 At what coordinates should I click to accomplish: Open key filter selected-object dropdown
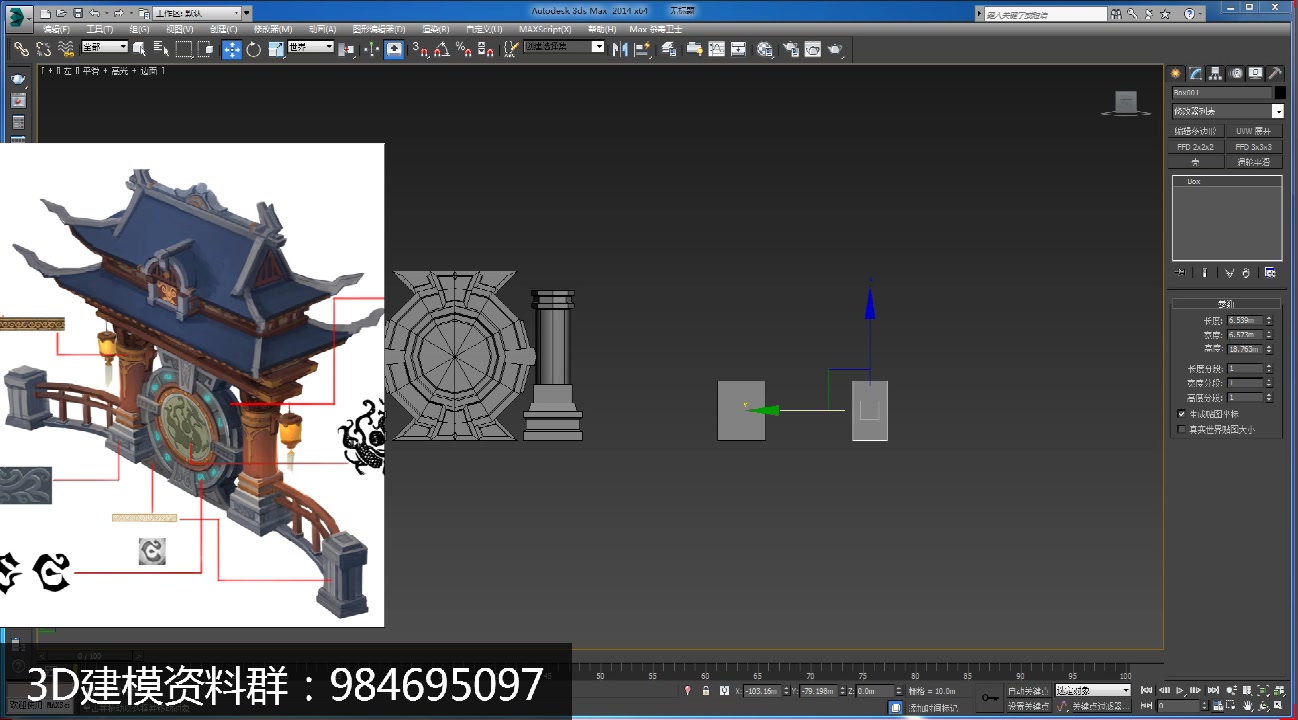click(x=1092, y=691)
